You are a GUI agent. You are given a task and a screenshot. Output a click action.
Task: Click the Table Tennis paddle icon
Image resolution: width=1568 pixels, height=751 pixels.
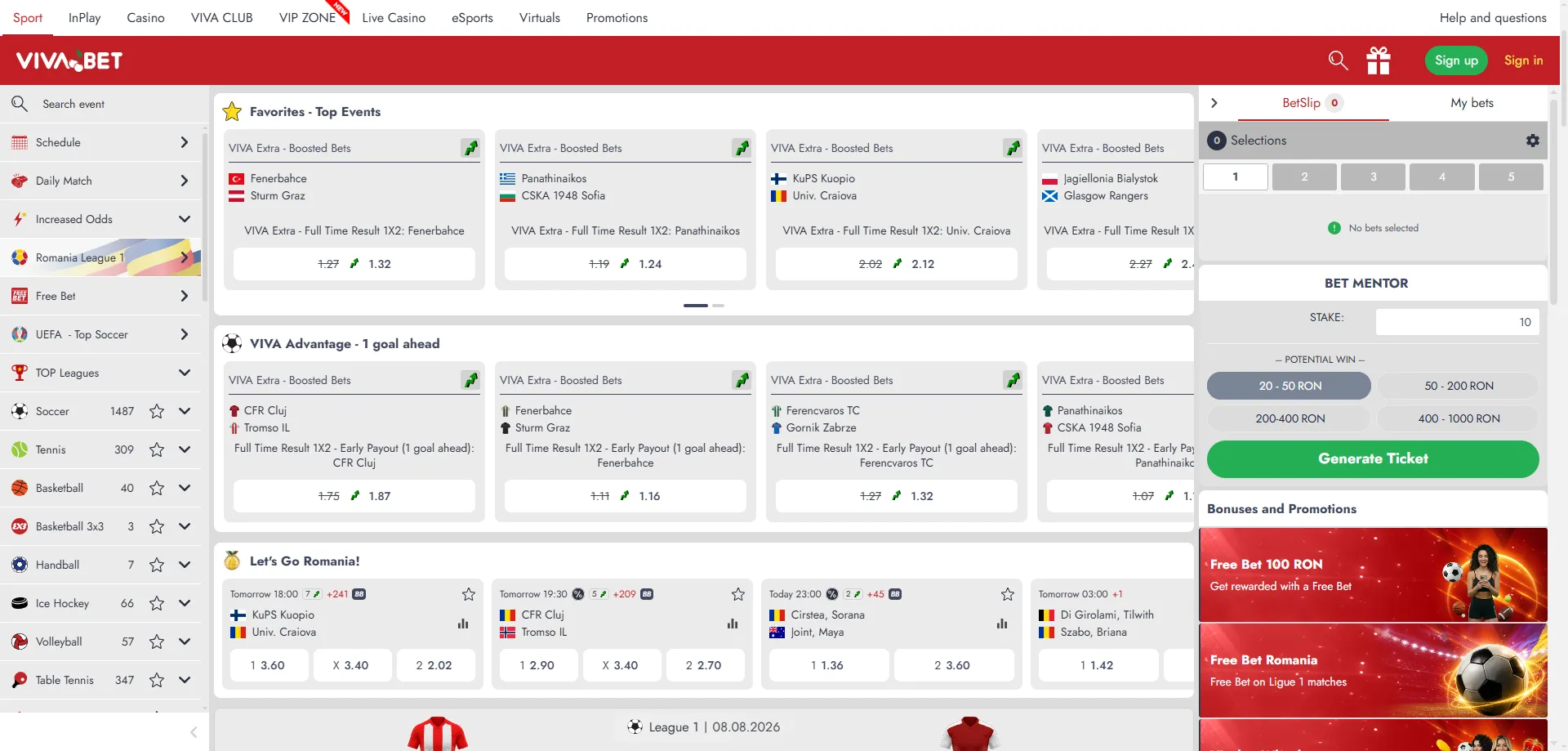20,680
